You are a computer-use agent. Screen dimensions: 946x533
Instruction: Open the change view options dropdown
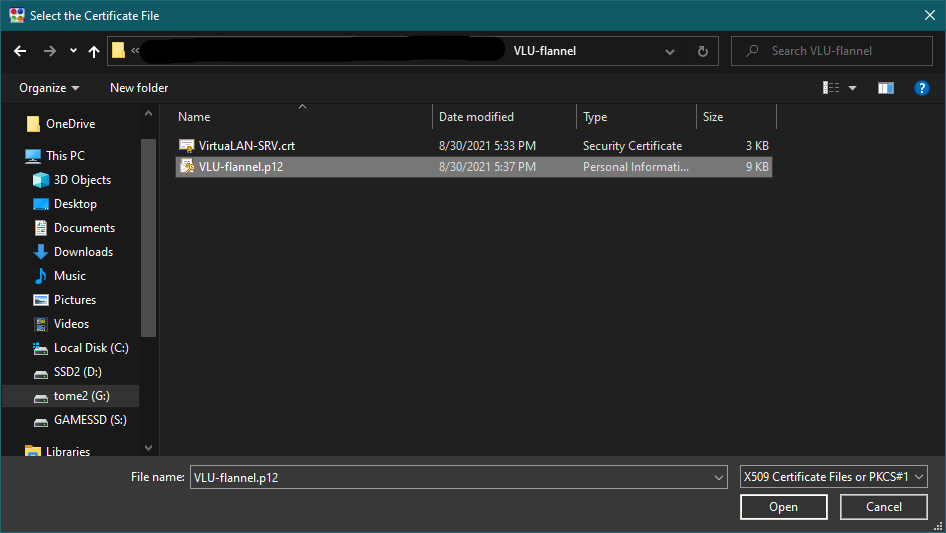(x=852, y=88)
